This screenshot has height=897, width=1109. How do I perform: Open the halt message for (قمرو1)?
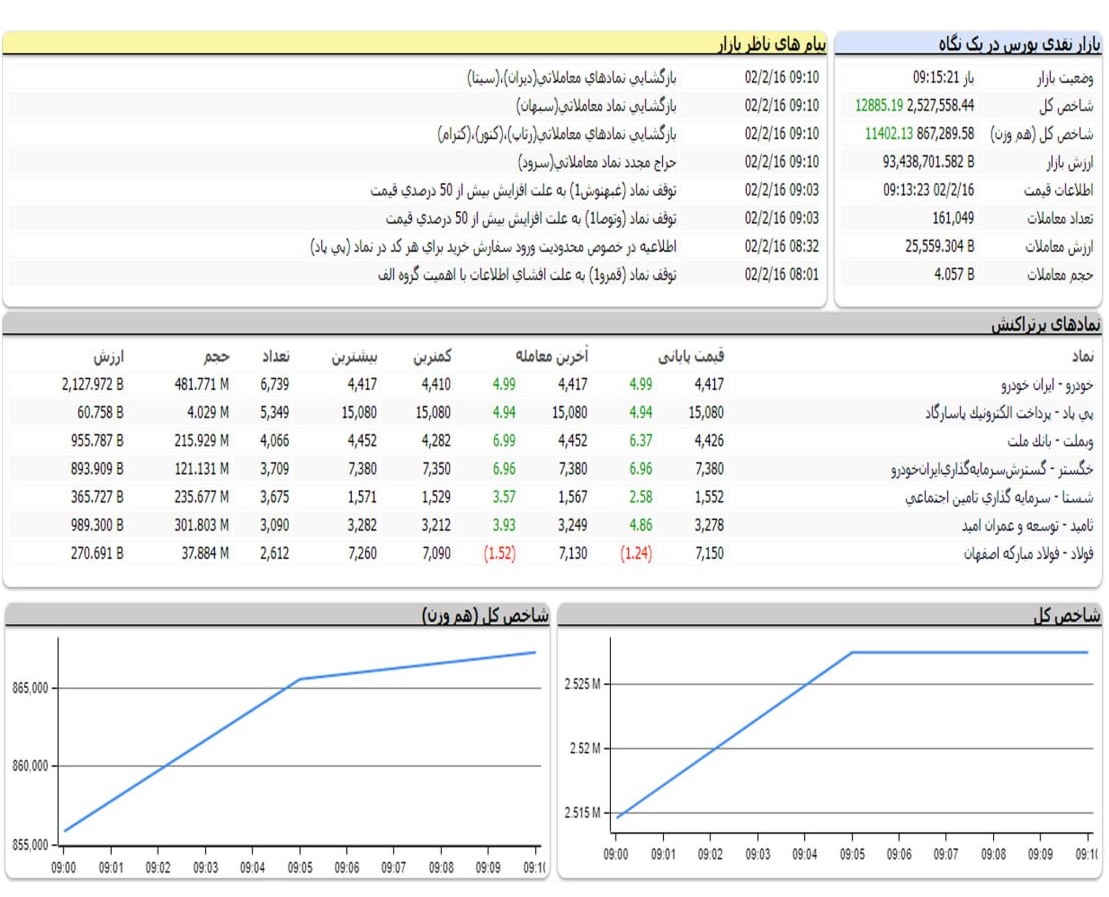(x=527, y=274)
